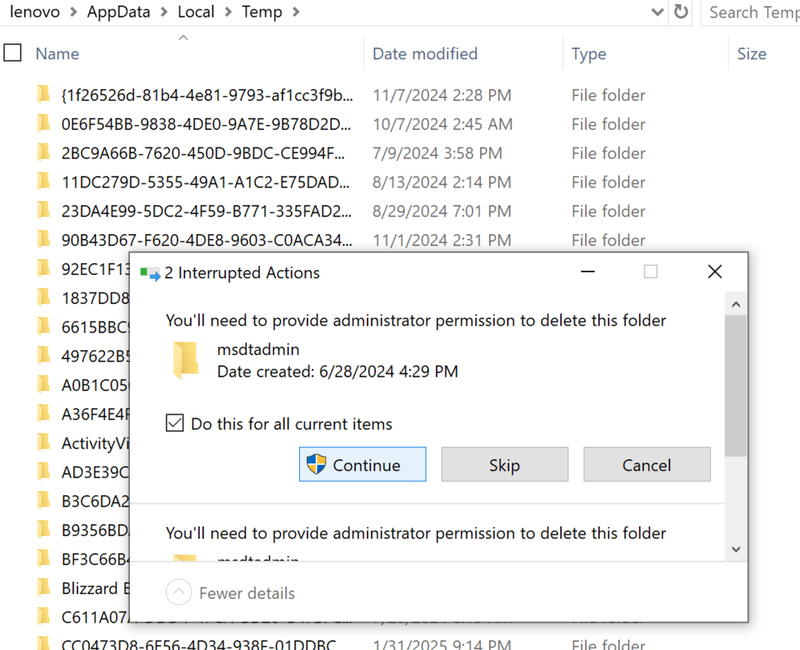The width and height of the screenshot is (800, 650).
Task: Click the Interrupted Actions title bar icon
Action: 150,273
